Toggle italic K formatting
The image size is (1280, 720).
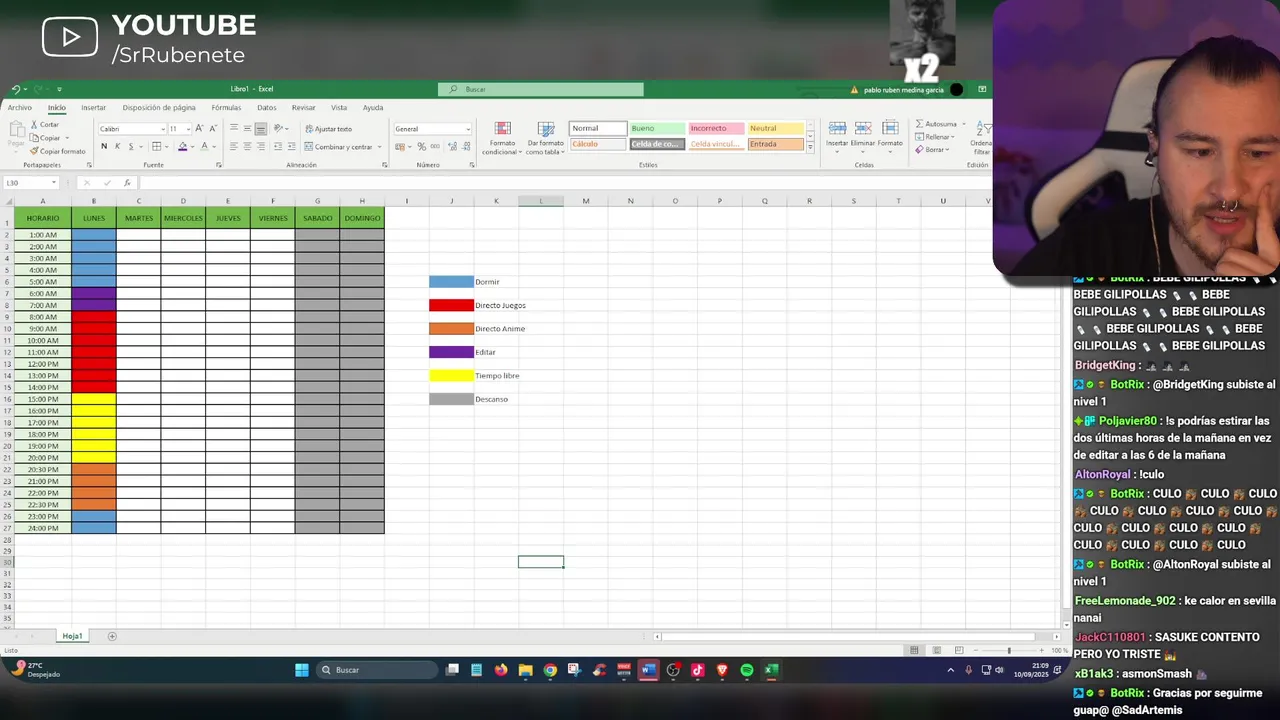(117, 147)
